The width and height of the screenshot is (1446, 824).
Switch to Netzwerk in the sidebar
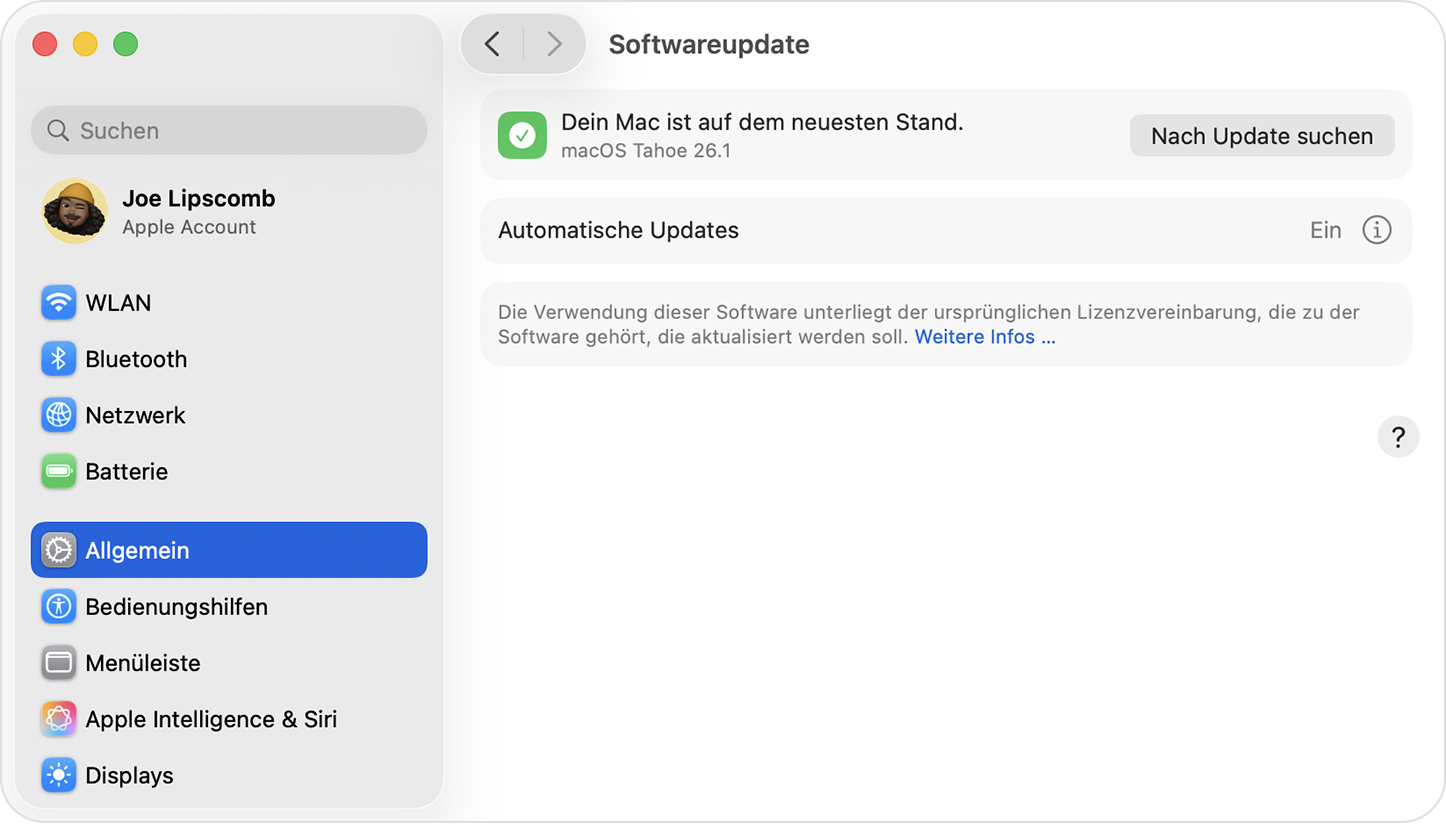(x=135, y=415)
